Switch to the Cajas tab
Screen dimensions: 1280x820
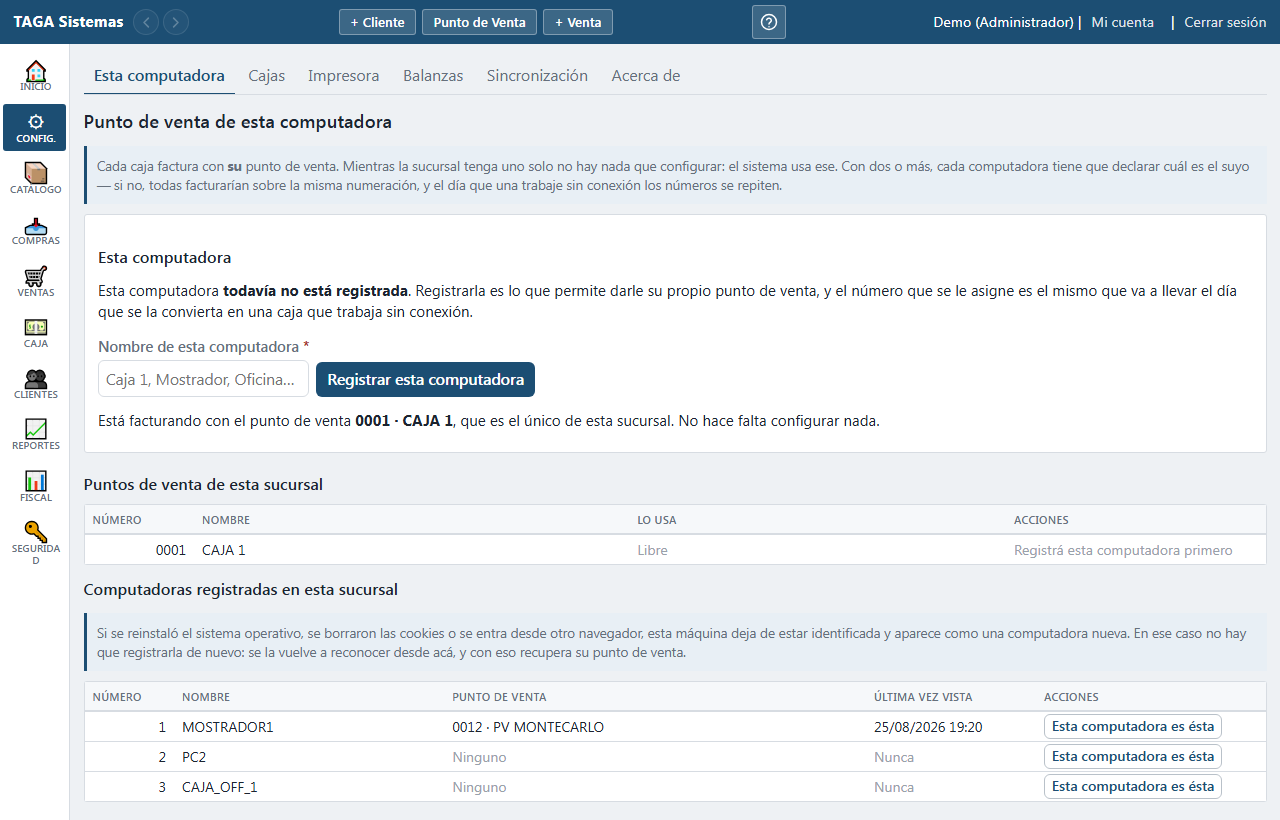click(266, 76)
